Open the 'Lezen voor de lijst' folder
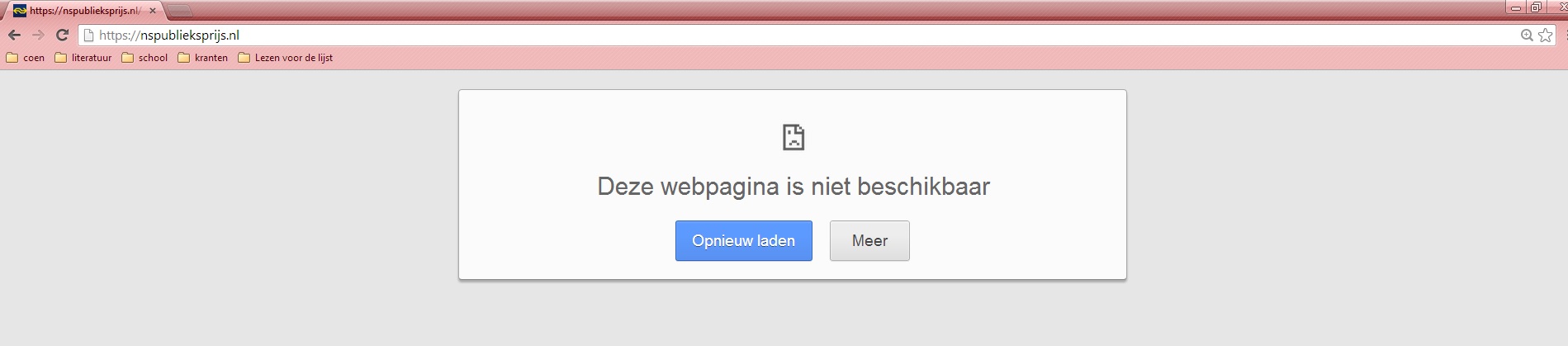The image size is (1568, 346). pyautogui.click(x=286, y=58)
